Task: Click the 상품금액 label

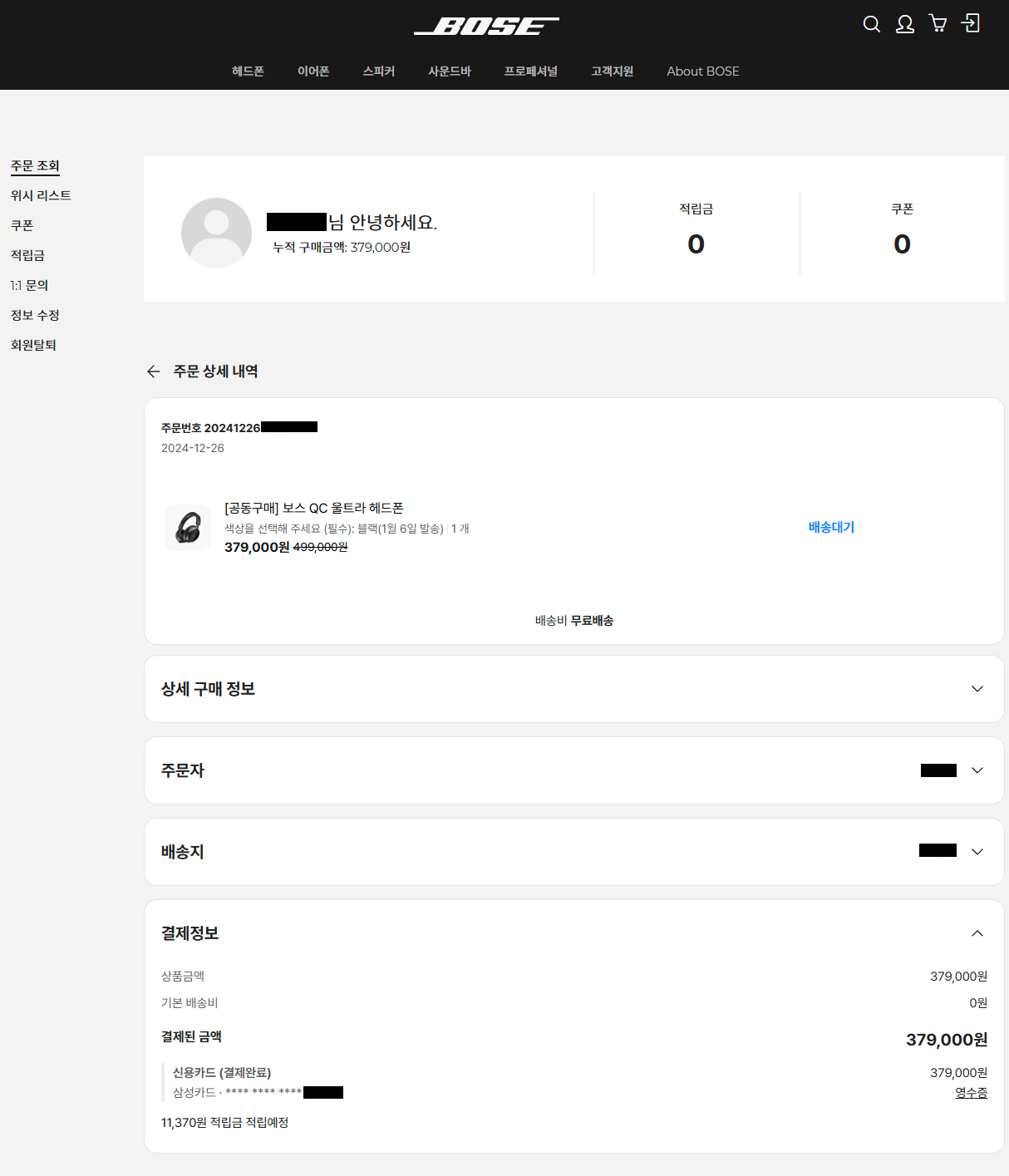Action: coord(183,977)
